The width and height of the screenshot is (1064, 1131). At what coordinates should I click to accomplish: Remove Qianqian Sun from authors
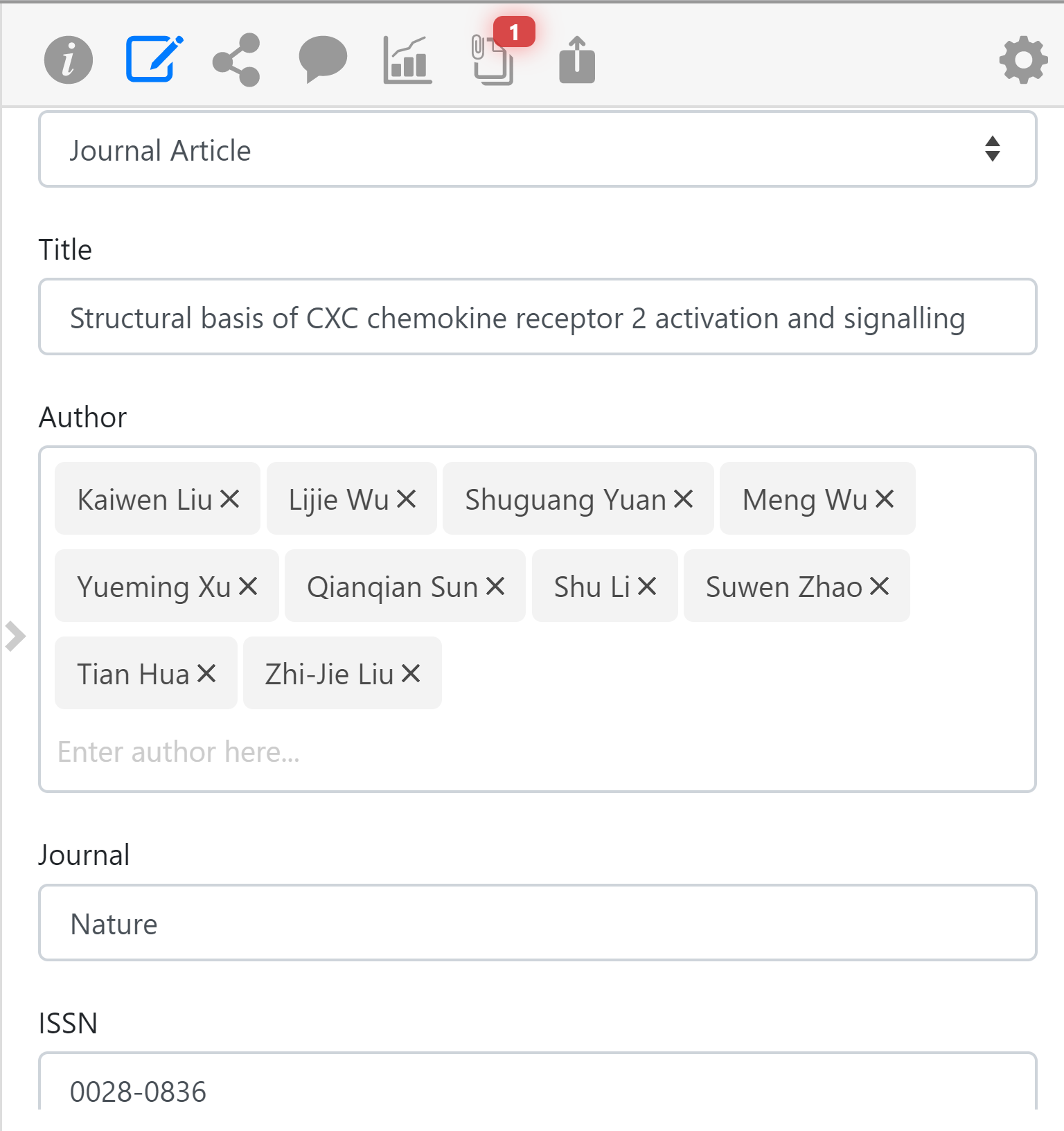[x=495, y=587]
